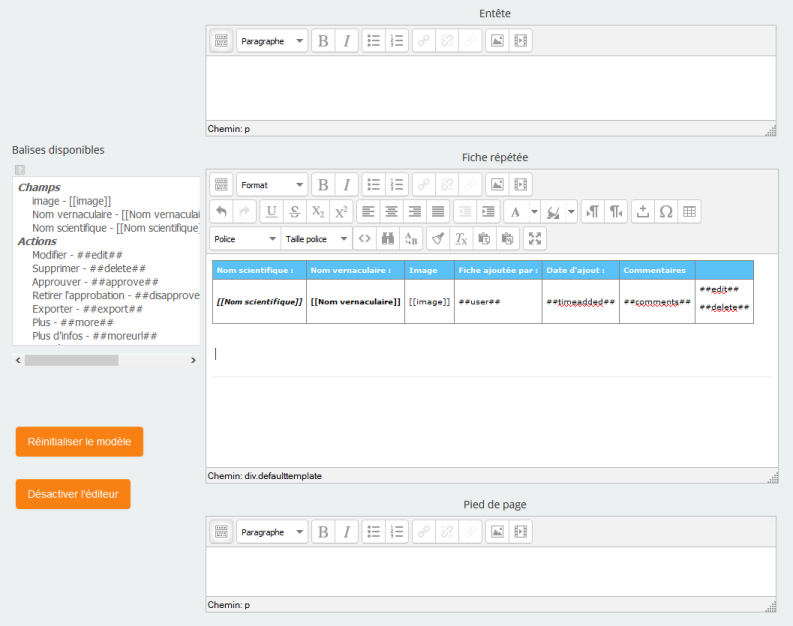Image resolution: width=793 pixels, height=626 pixels.
Task: Toggle superscript formatting
Action: click(x=341, y=211)
